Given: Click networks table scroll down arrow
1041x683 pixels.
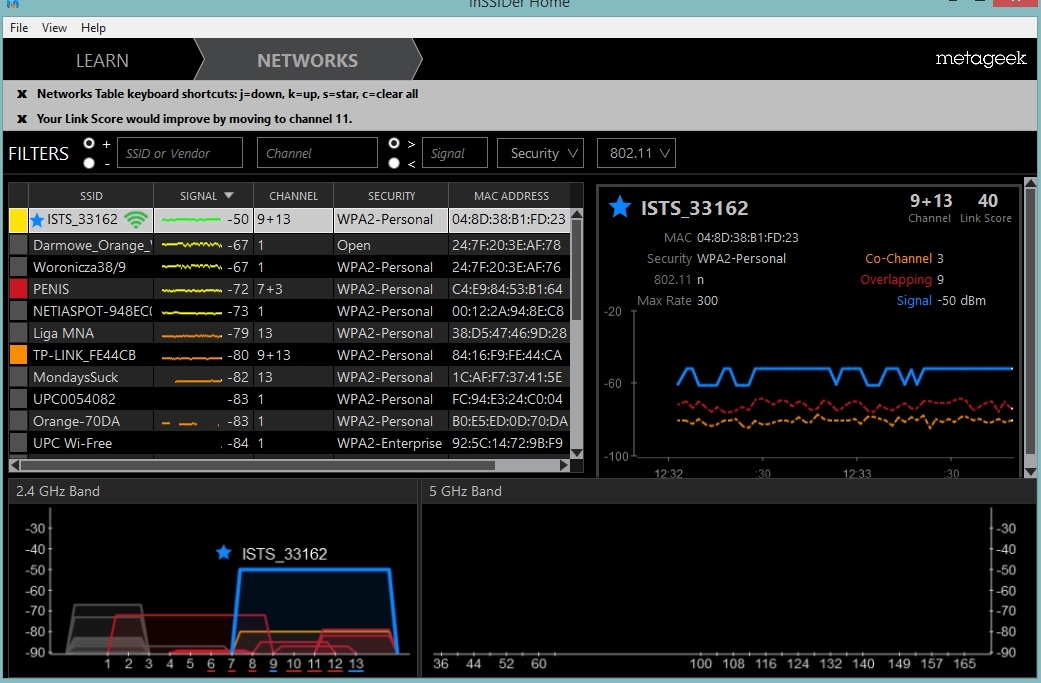Looking at the screenshot, I should coord(576,453).
